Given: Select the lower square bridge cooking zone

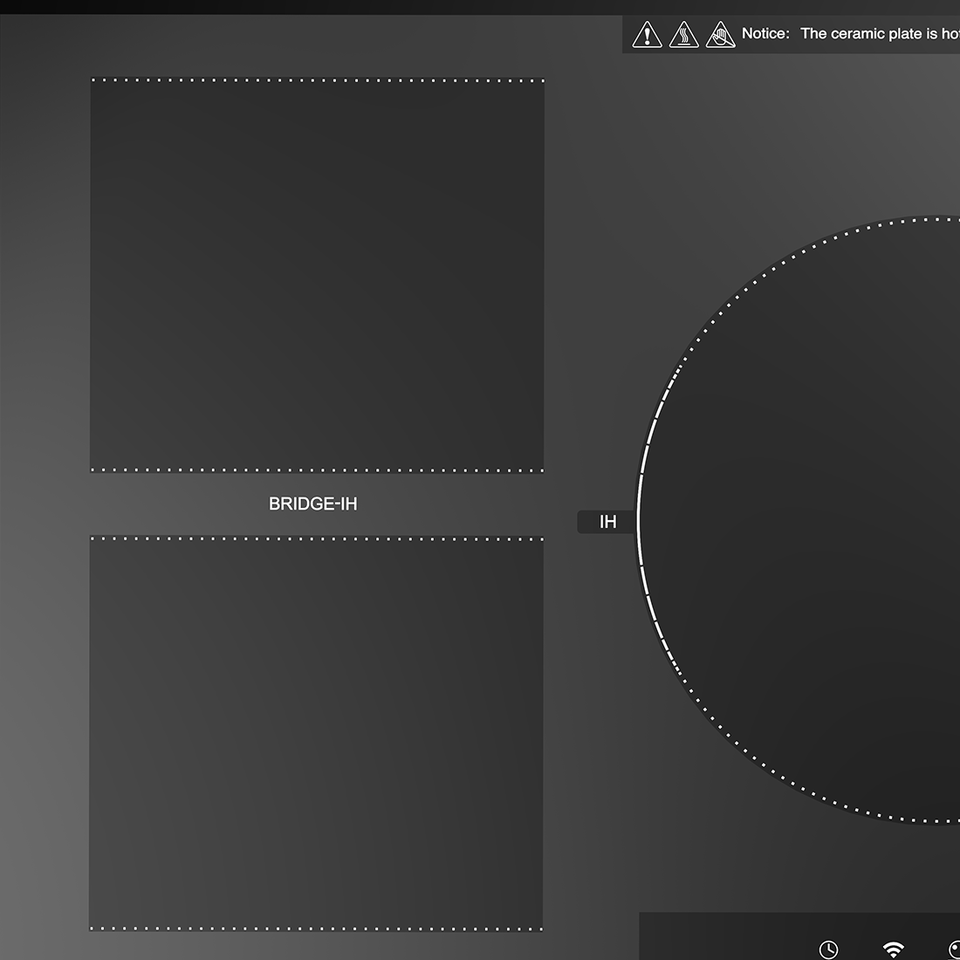Looking at the screenshot, I should (x=316, y=734).
